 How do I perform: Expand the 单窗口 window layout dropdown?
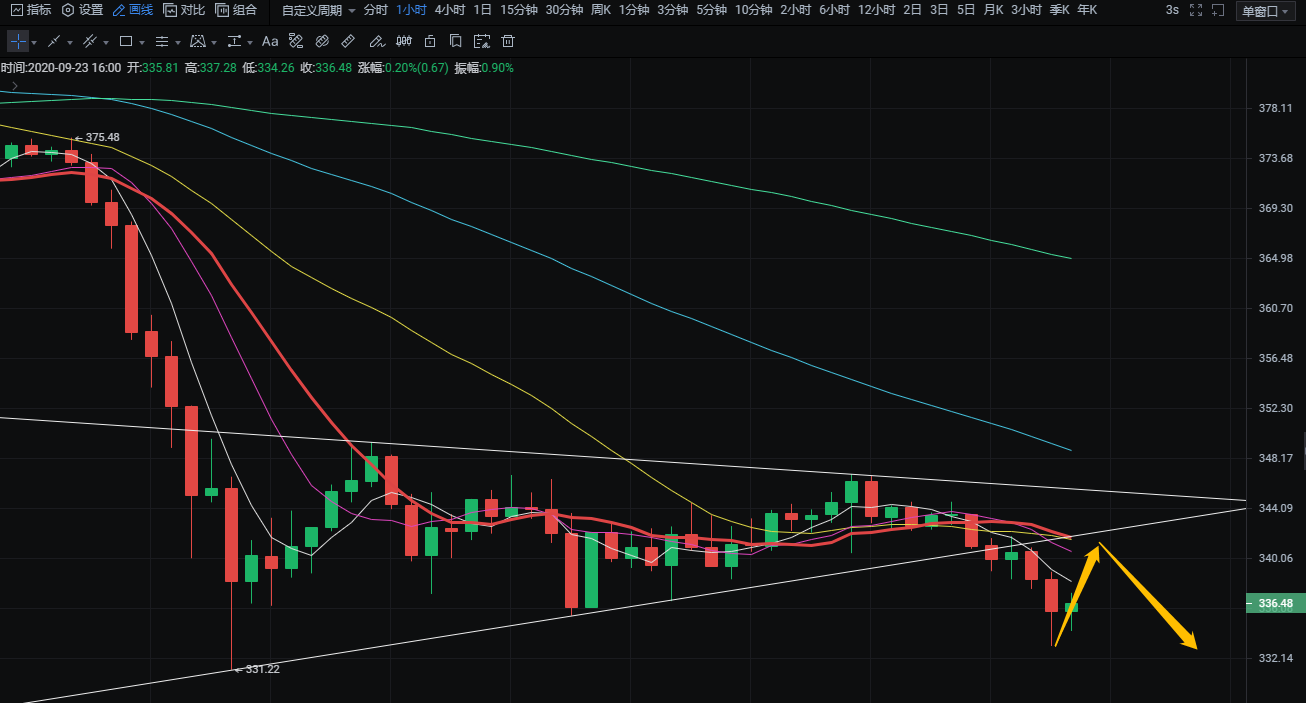(x=1264, y=11)
